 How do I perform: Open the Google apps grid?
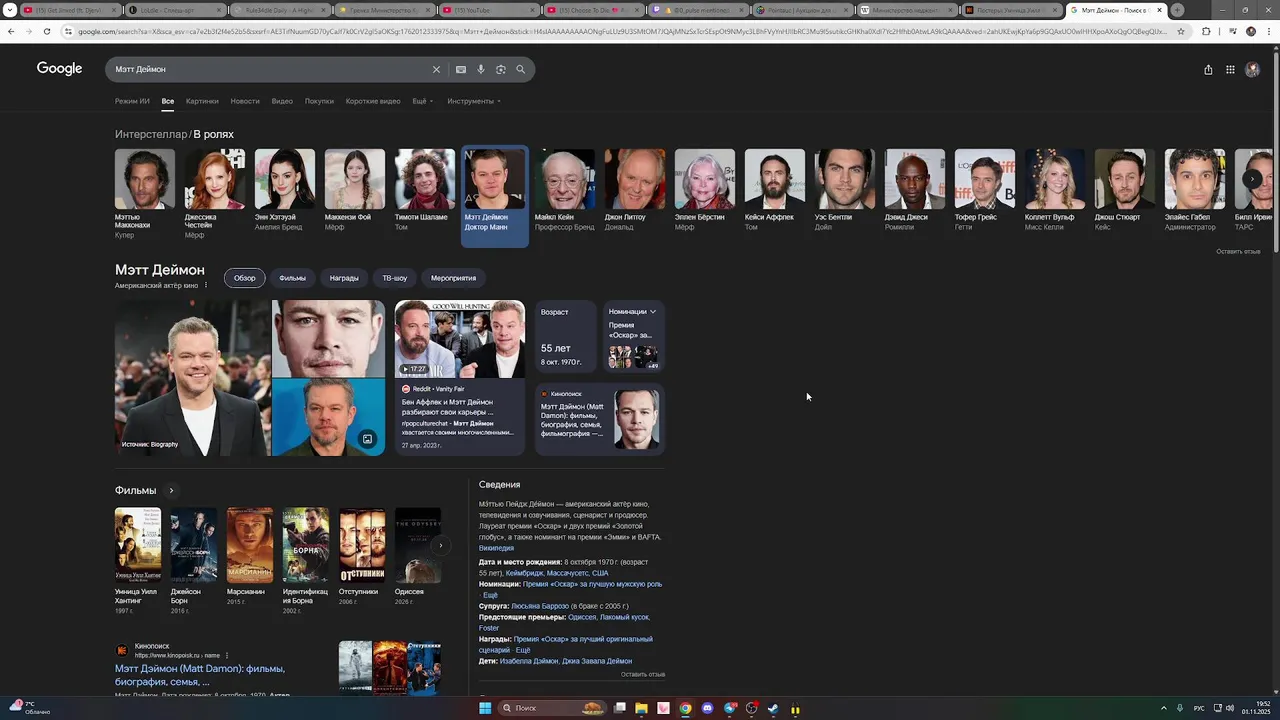(x=1230, y=70)
